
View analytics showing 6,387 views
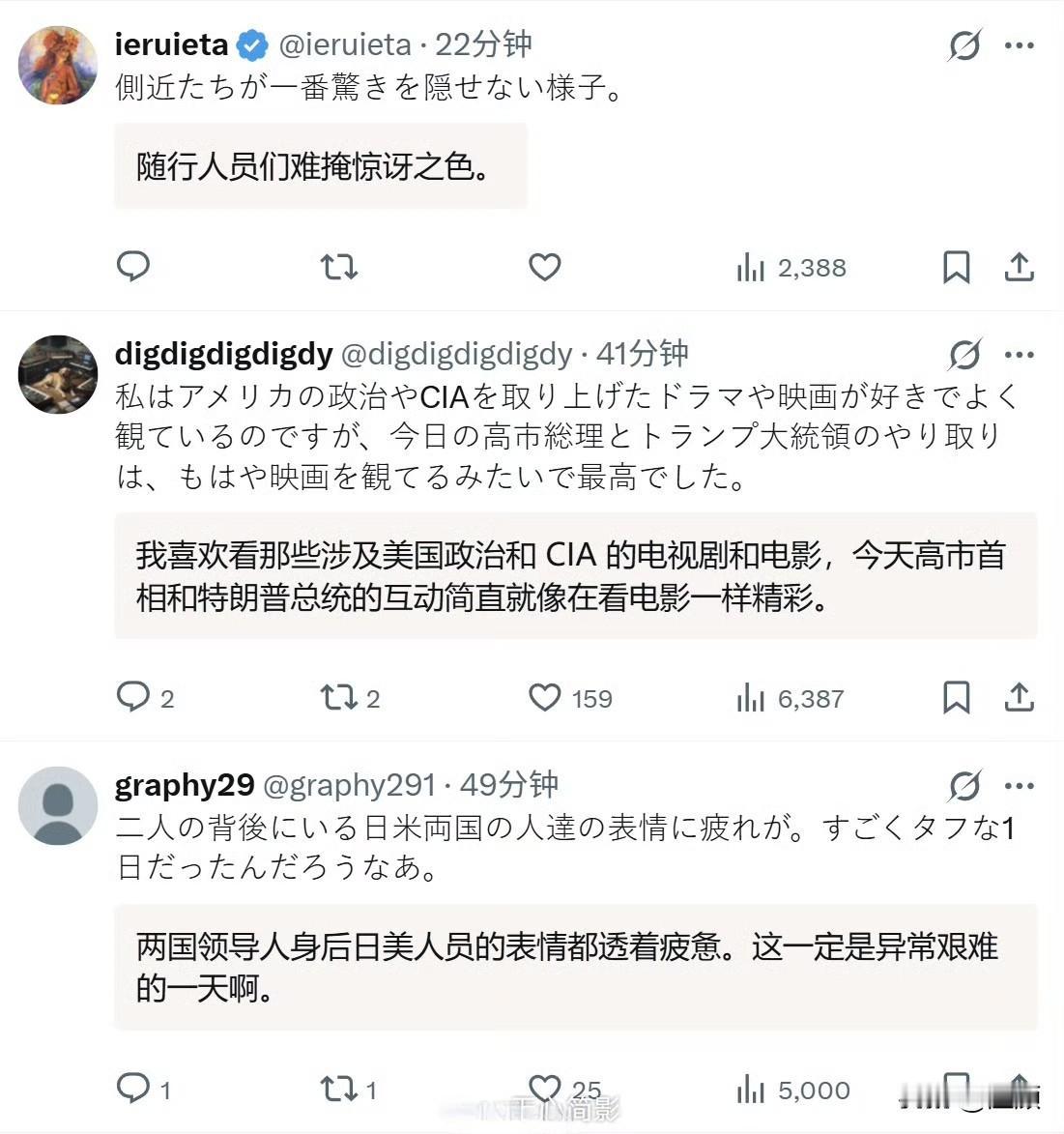click(x=790, y=698)
